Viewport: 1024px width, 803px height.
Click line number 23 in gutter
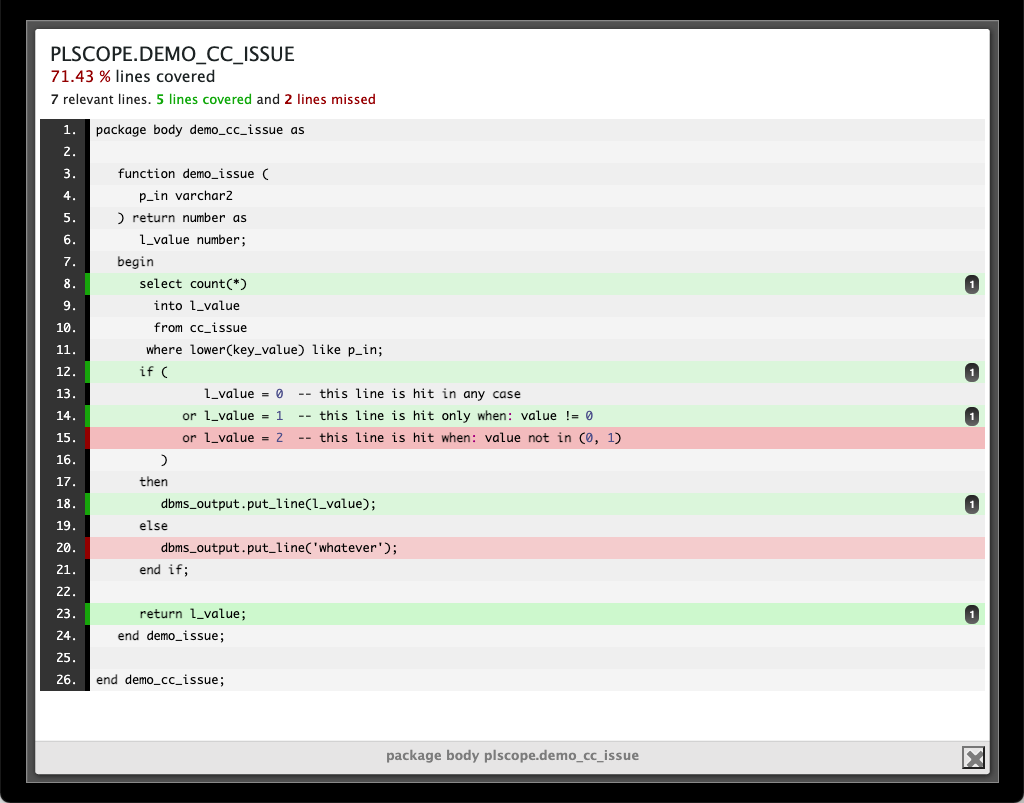[x=66, y=614]
